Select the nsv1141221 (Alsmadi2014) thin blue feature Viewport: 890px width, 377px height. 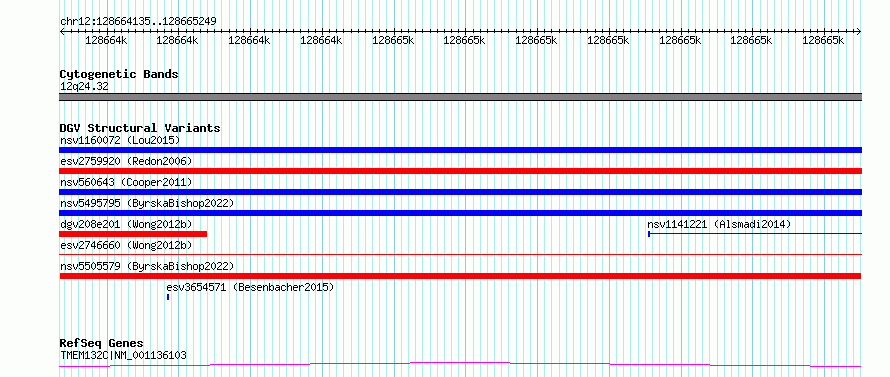(755, 233)
